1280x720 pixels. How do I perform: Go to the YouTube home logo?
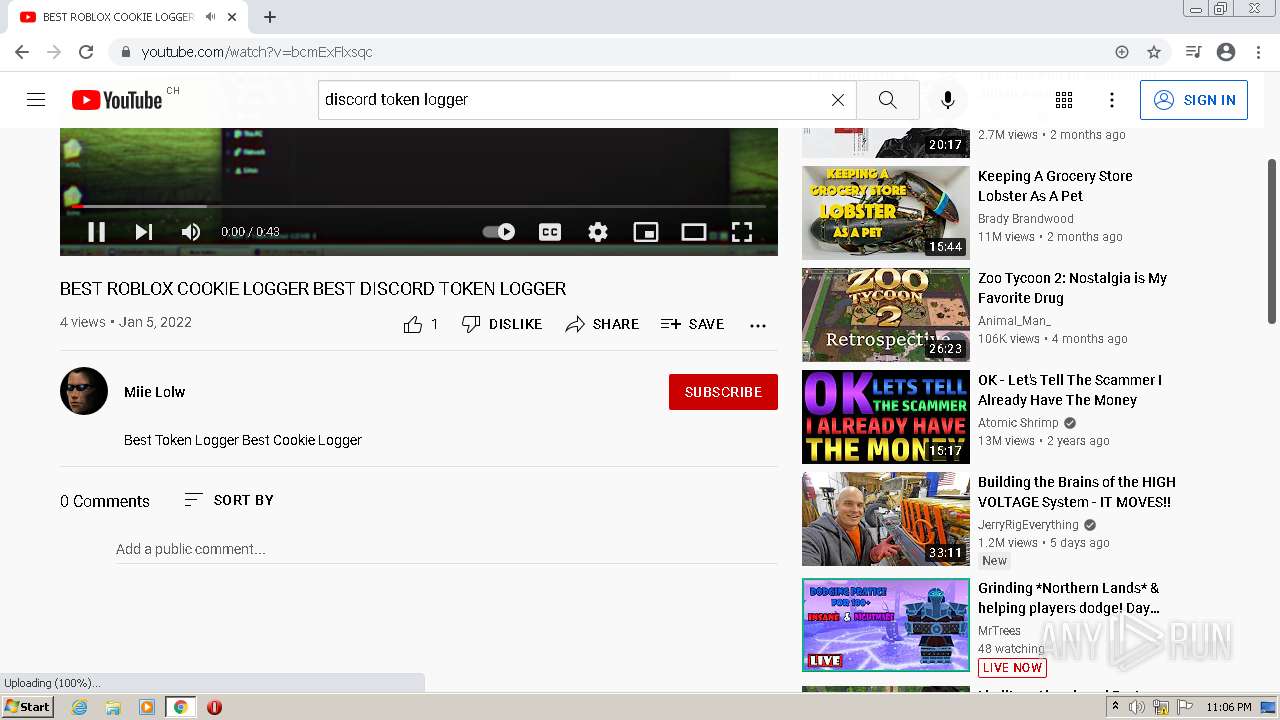pos(117,100)
